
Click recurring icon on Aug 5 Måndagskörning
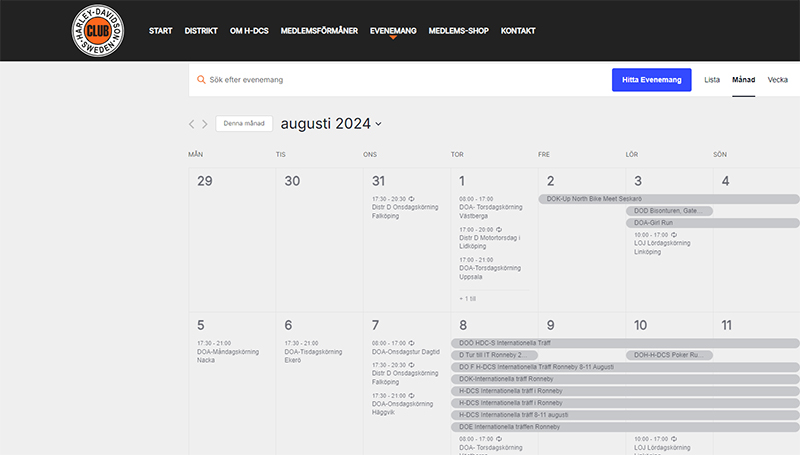coord(238,343)
